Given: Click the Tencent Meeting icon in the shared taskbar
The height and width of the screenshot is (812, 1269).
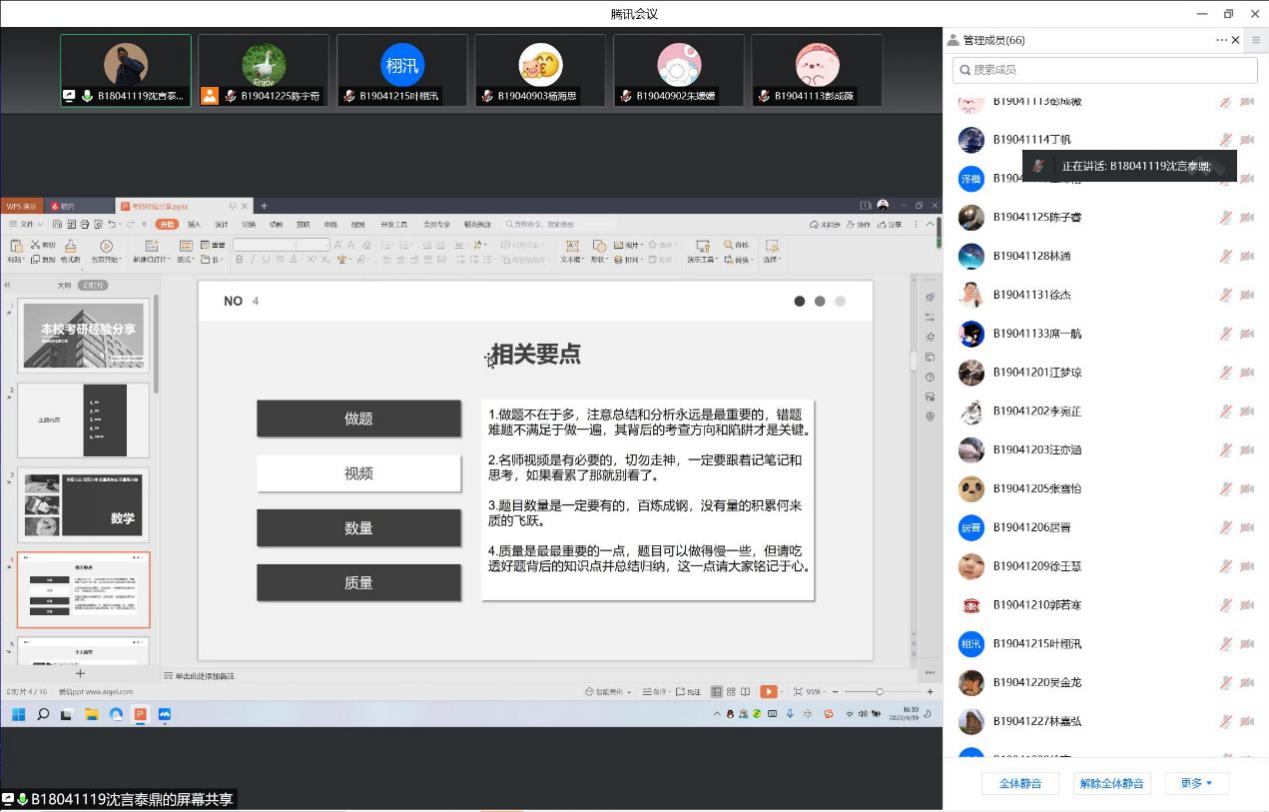Looking at the screenshot, I should pos(164,714).
